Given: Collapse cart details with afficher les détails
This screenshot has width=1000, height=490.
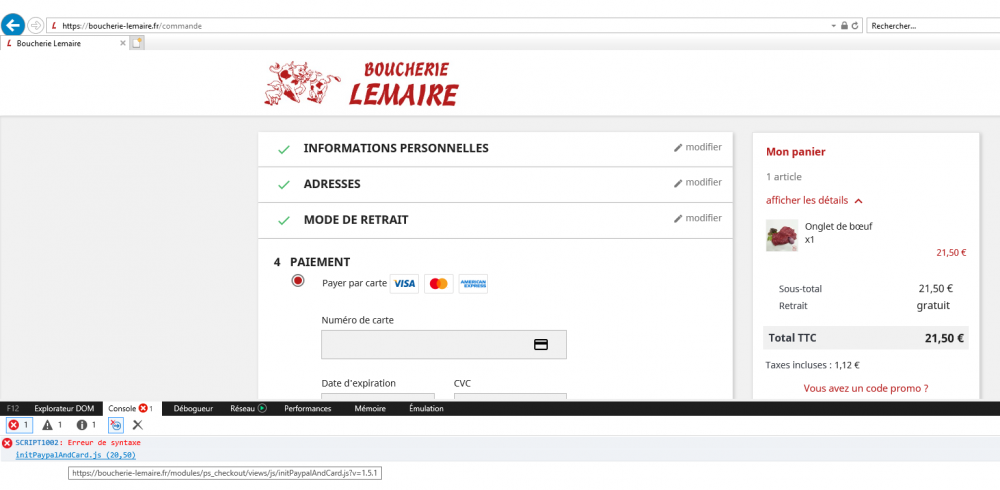Looking at the screenshot, I should point(814,200).
